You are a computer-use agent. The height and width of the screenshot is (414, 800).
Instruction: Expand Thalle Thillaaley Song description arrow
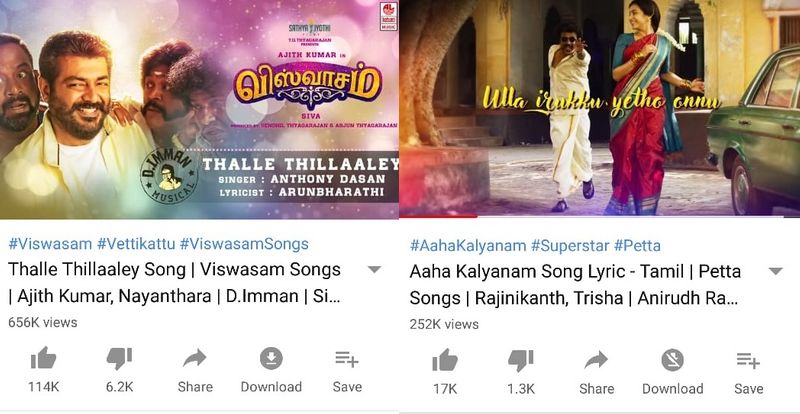(374, 270)
